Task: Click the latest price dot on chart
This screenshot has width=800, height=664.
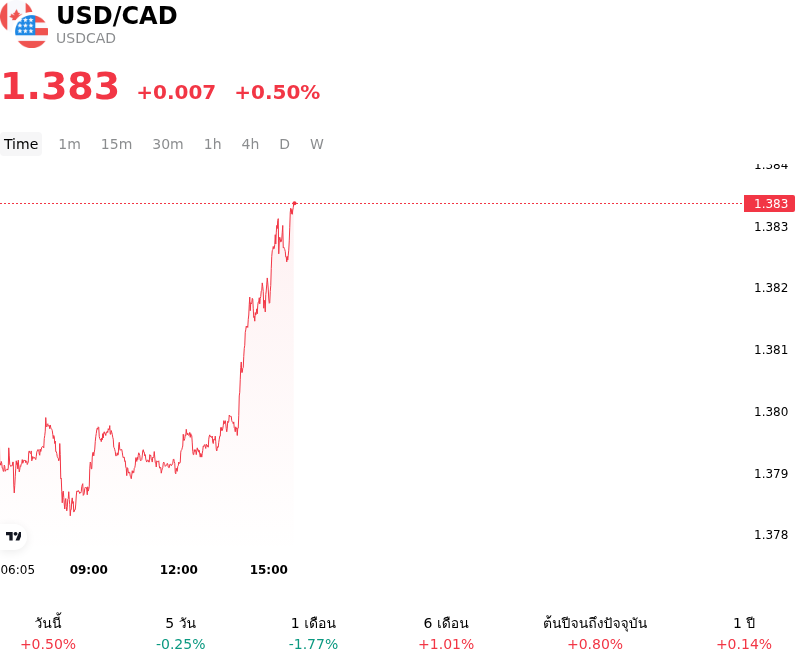Action: coord(294,203)
